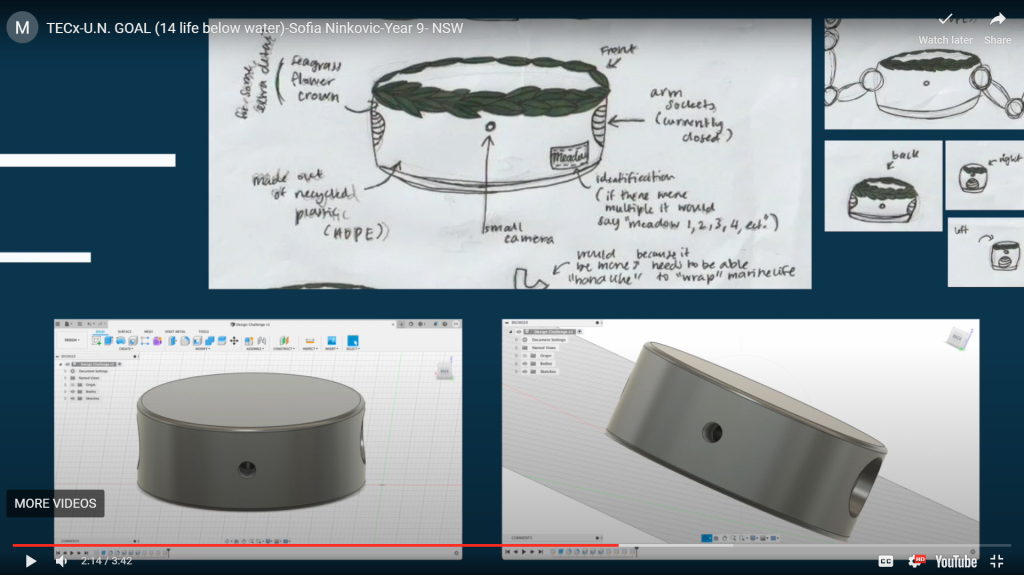1024x575 pixels.
Task: Select the Measure tool in left Fusion window
Action: pos(310,340)
